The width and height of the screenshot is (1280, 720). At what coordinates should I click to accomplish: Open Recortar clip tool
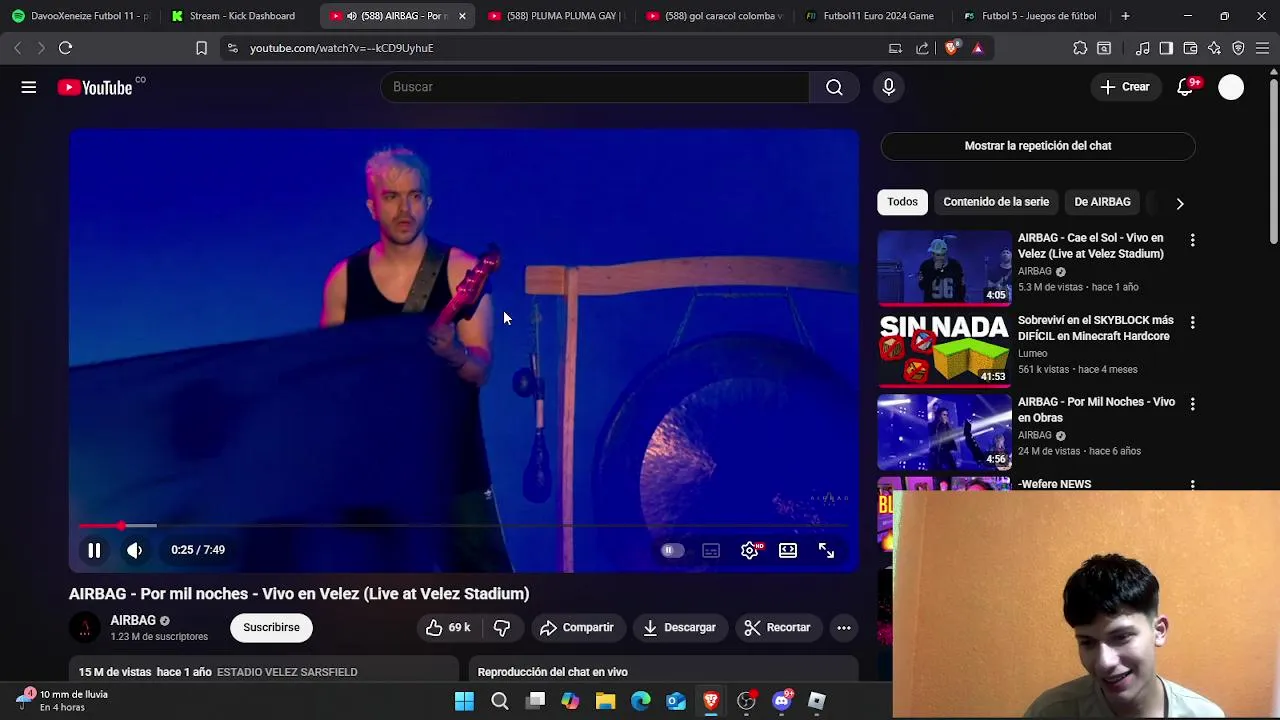pos(777,627)
